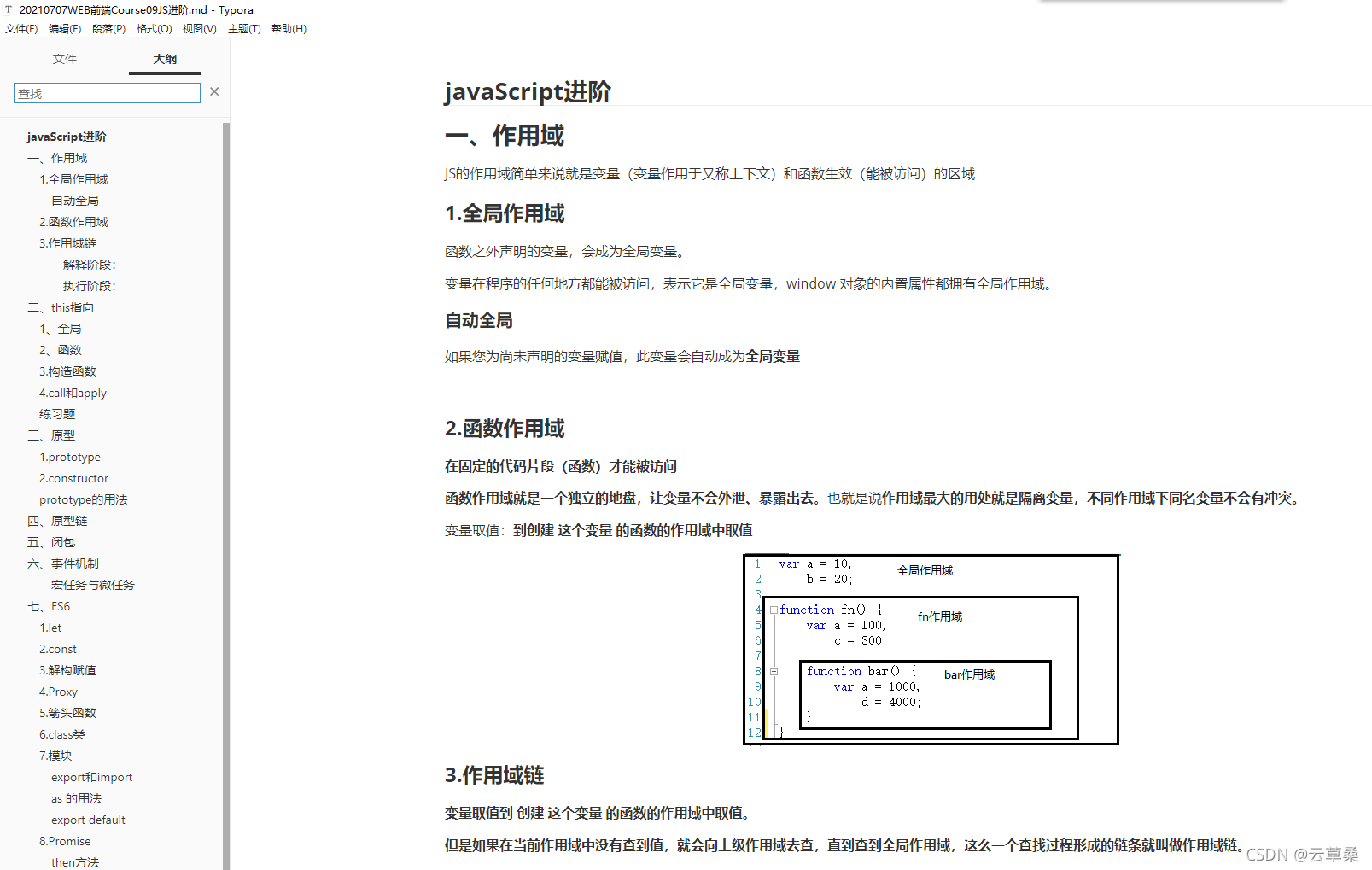Viewport: 1372px width, 870px height.
Task: Switch to the 大纲 sidebar tab
Action: [165, 59]
